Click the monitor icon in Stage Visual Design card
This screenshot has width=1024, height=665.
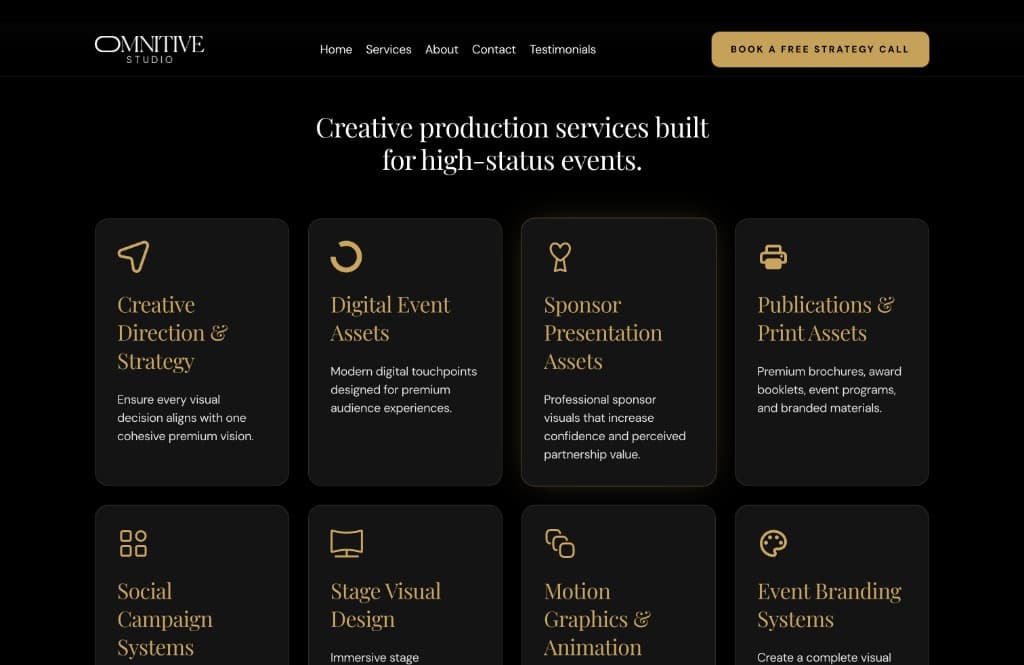click(347, 543)
